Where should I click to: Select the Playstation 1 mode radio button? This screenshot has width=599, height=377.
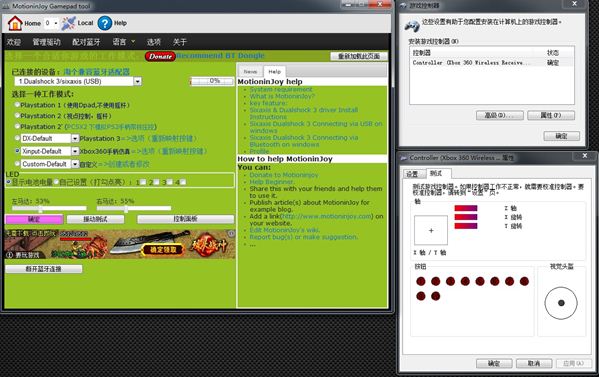17,104
